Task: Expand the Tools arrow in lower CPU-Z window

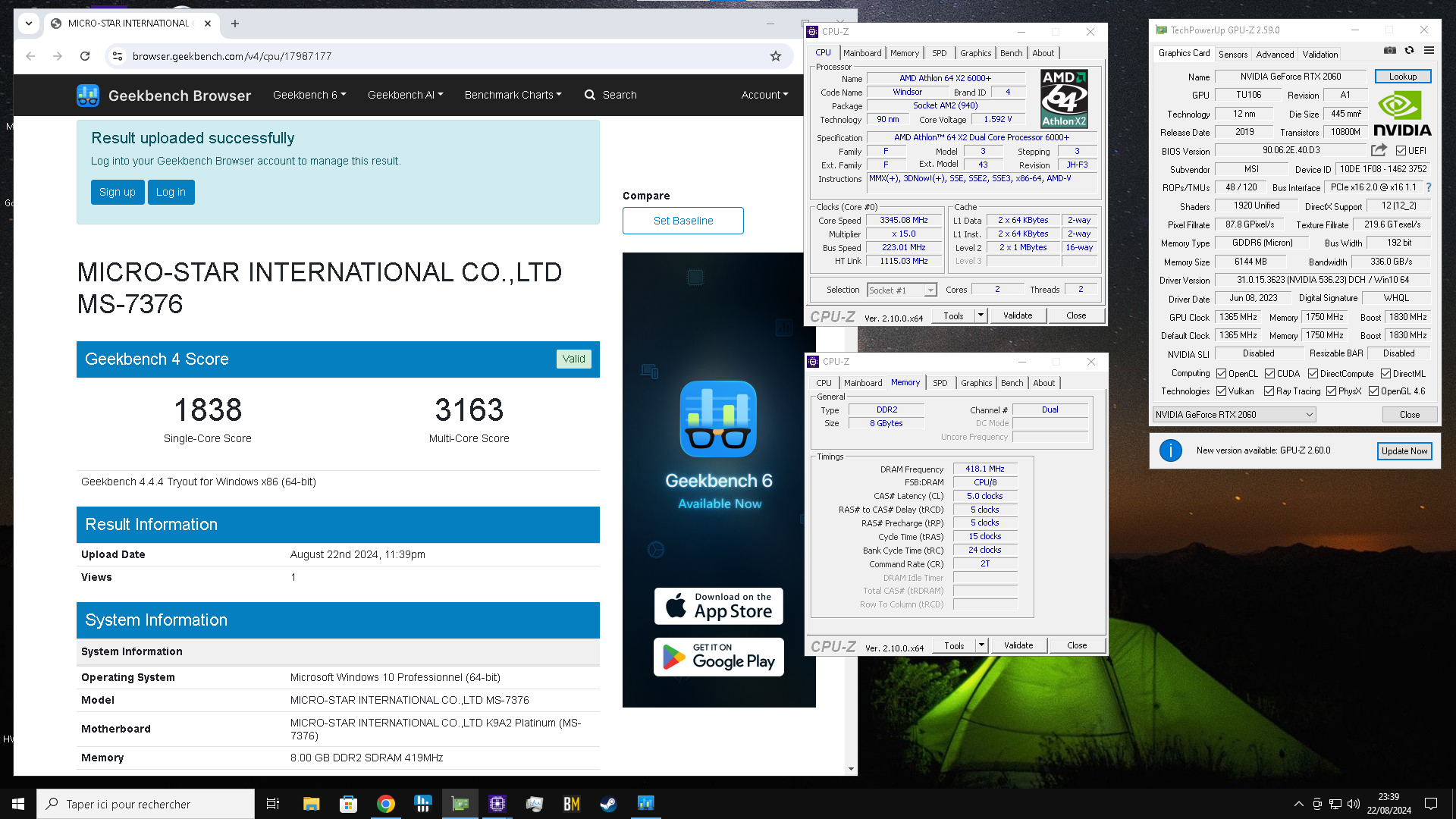Action: pos(981,645)
